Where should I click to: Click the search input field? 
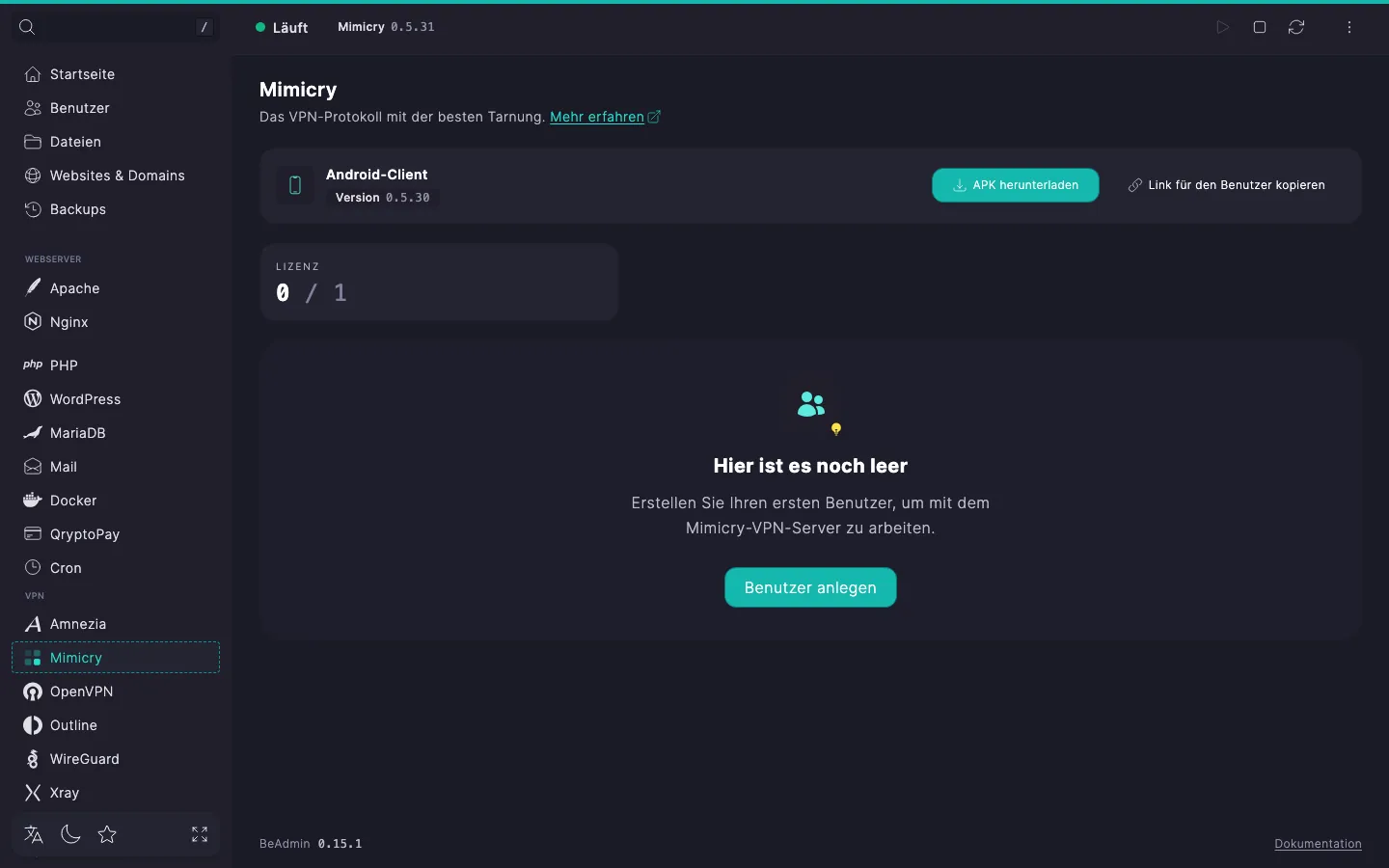coord(116,27)
